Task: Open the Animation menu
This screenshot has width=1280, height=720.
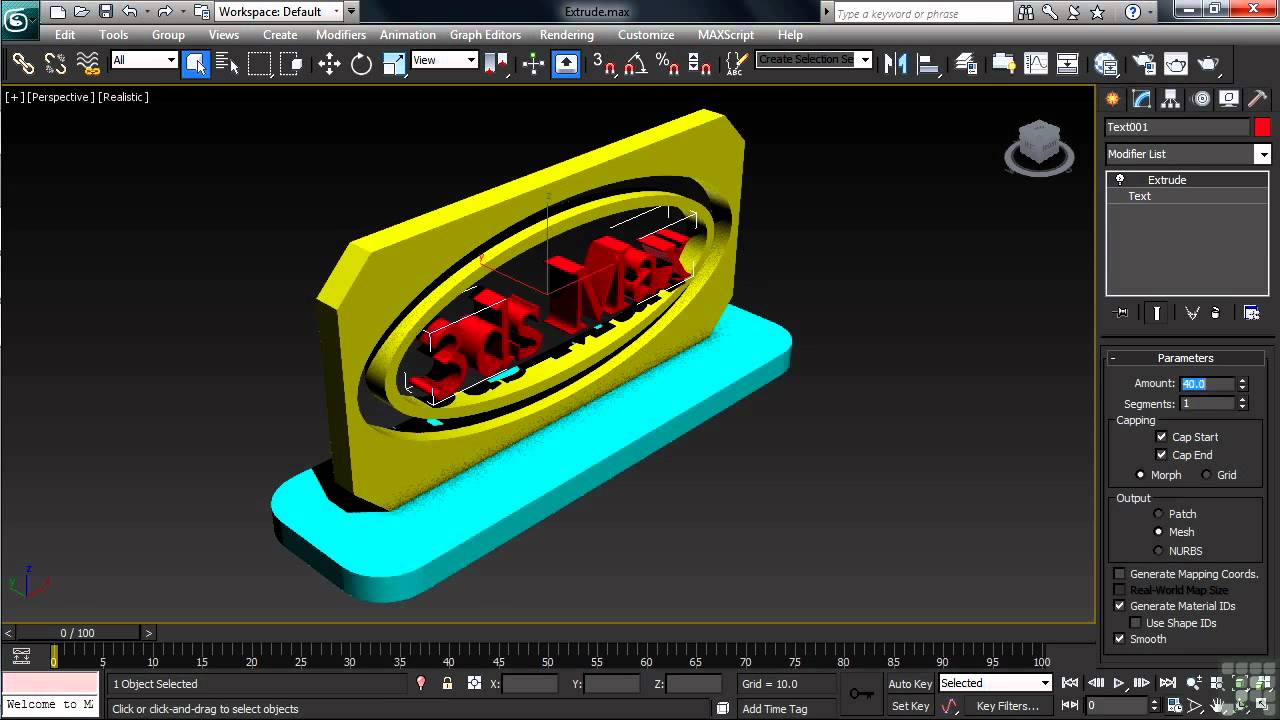Action: (408, 35)
